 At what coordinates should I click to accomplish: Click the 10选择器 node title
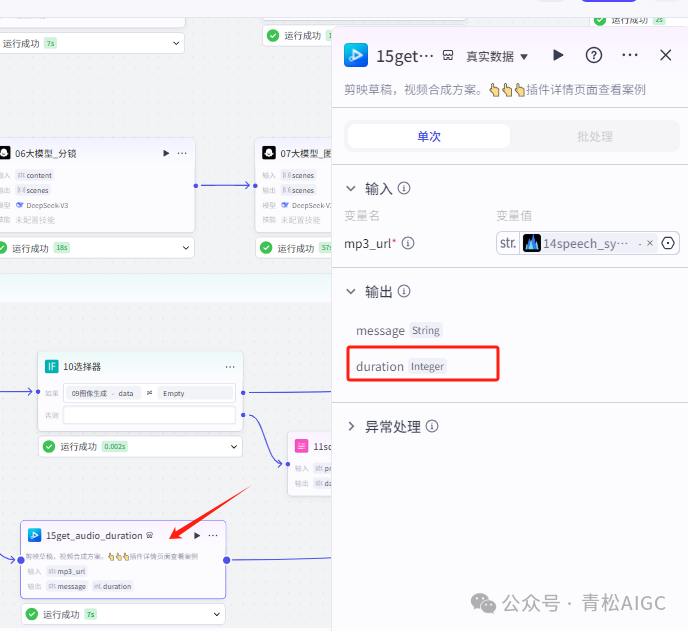(82, 367)
